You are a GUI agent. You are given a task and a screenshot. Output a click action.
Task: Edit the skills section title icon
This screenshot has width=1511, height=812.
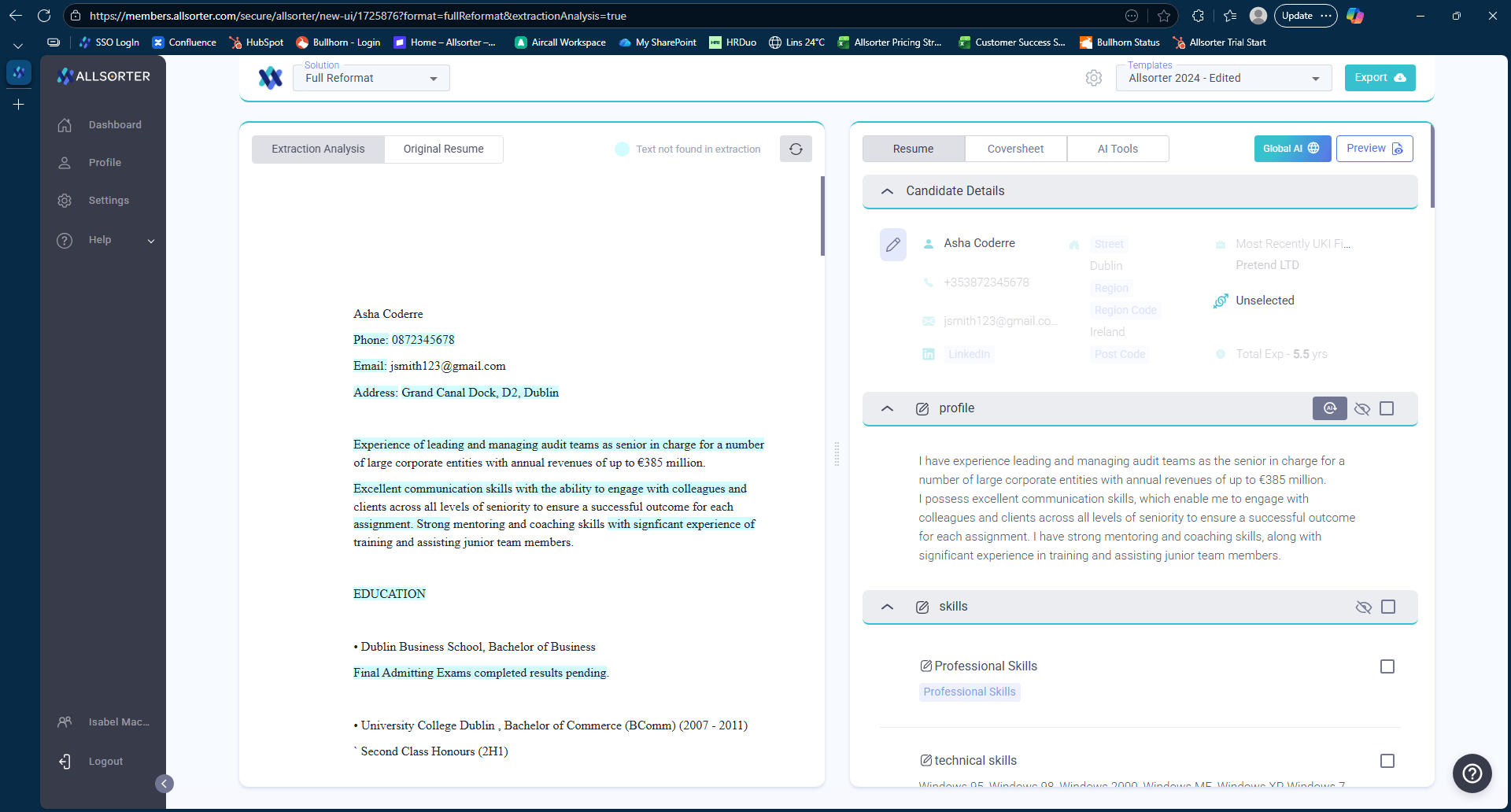tap(922, 607)
